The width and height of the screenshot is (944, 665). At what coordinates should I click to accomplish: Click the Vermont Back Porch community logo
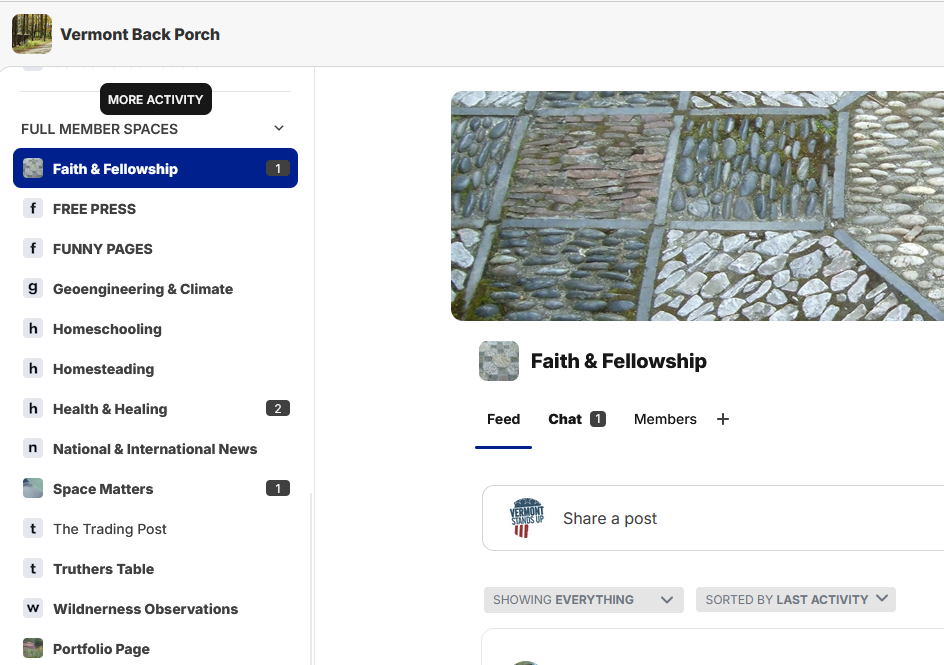32,34
